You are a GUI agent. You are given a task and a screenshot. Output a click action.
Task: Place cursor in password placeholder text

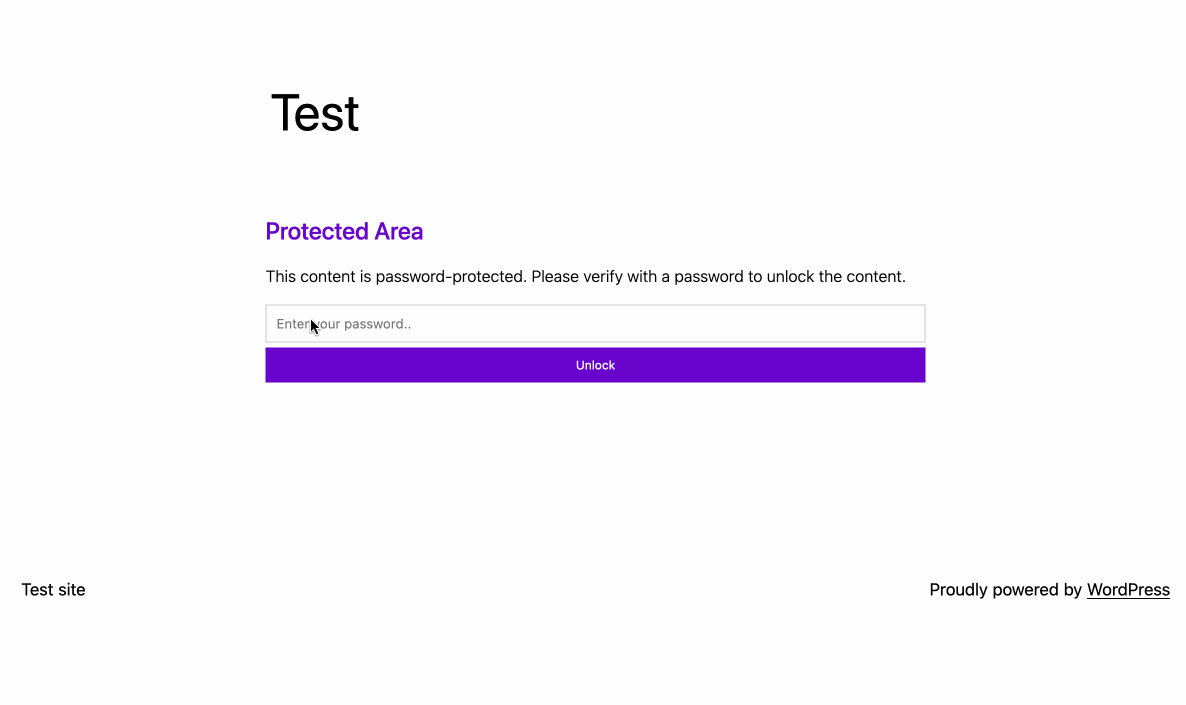pos(343,324)
